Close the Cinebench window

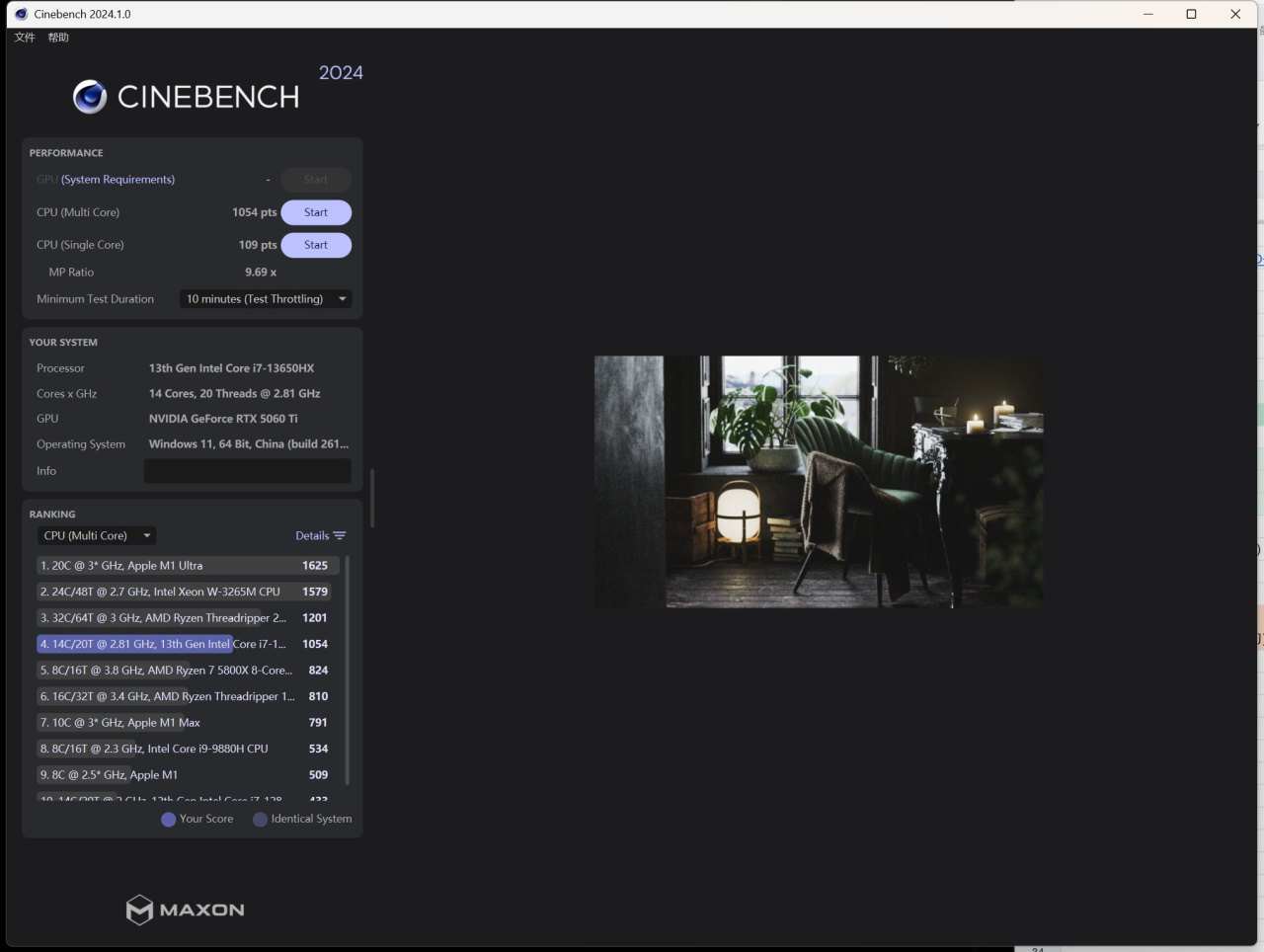point(1235,14)
